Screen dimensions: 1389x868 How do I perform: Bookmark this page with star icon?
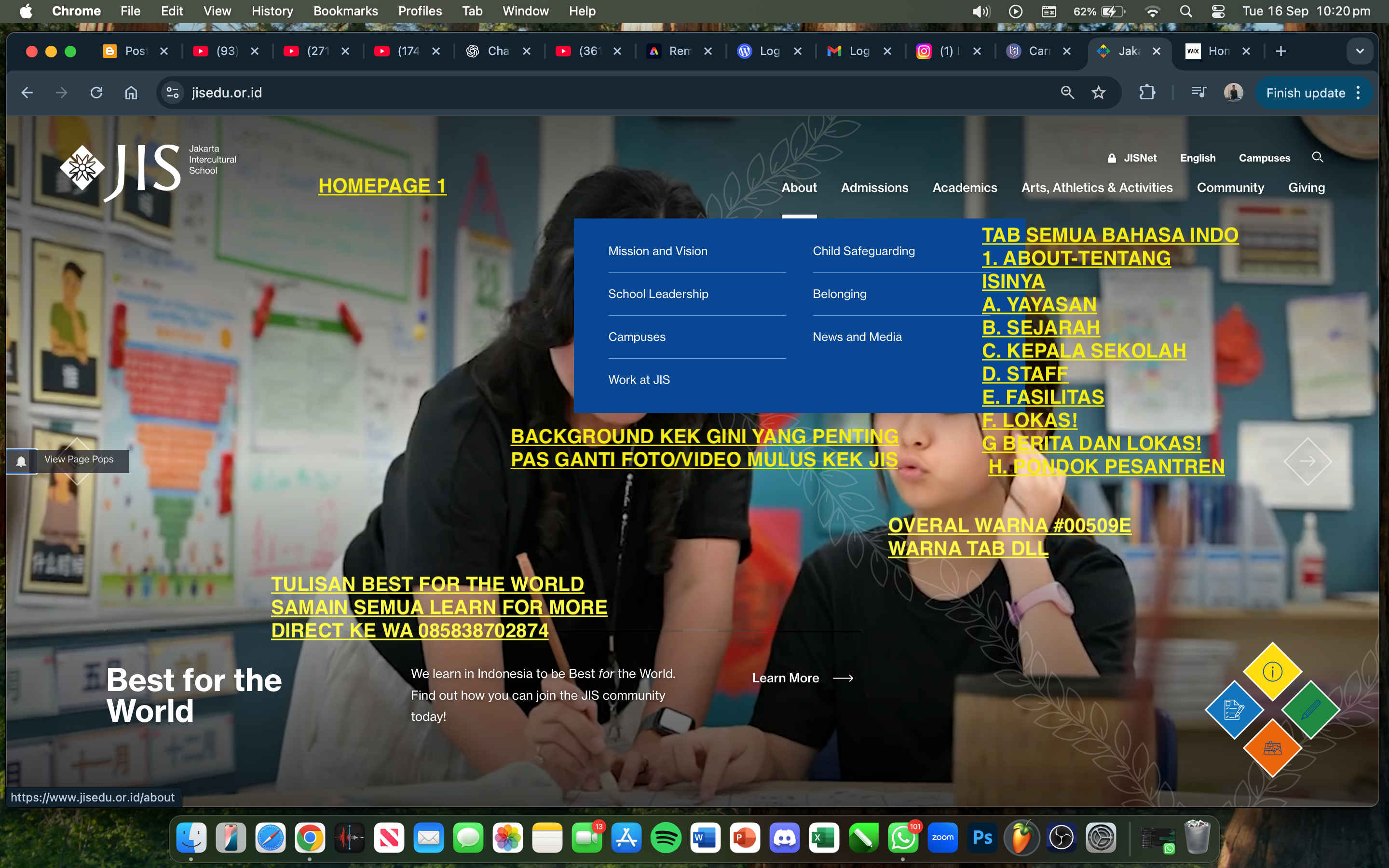click(x=1098, y=93)
